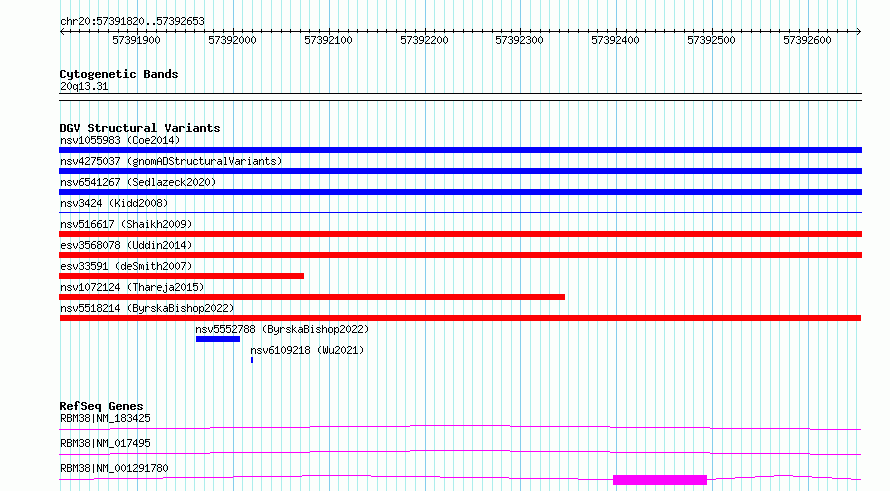Click the RBM38|NM_001291780 transcript label
Viewport: 890px width, 491px height.
[x=114, y=468]
